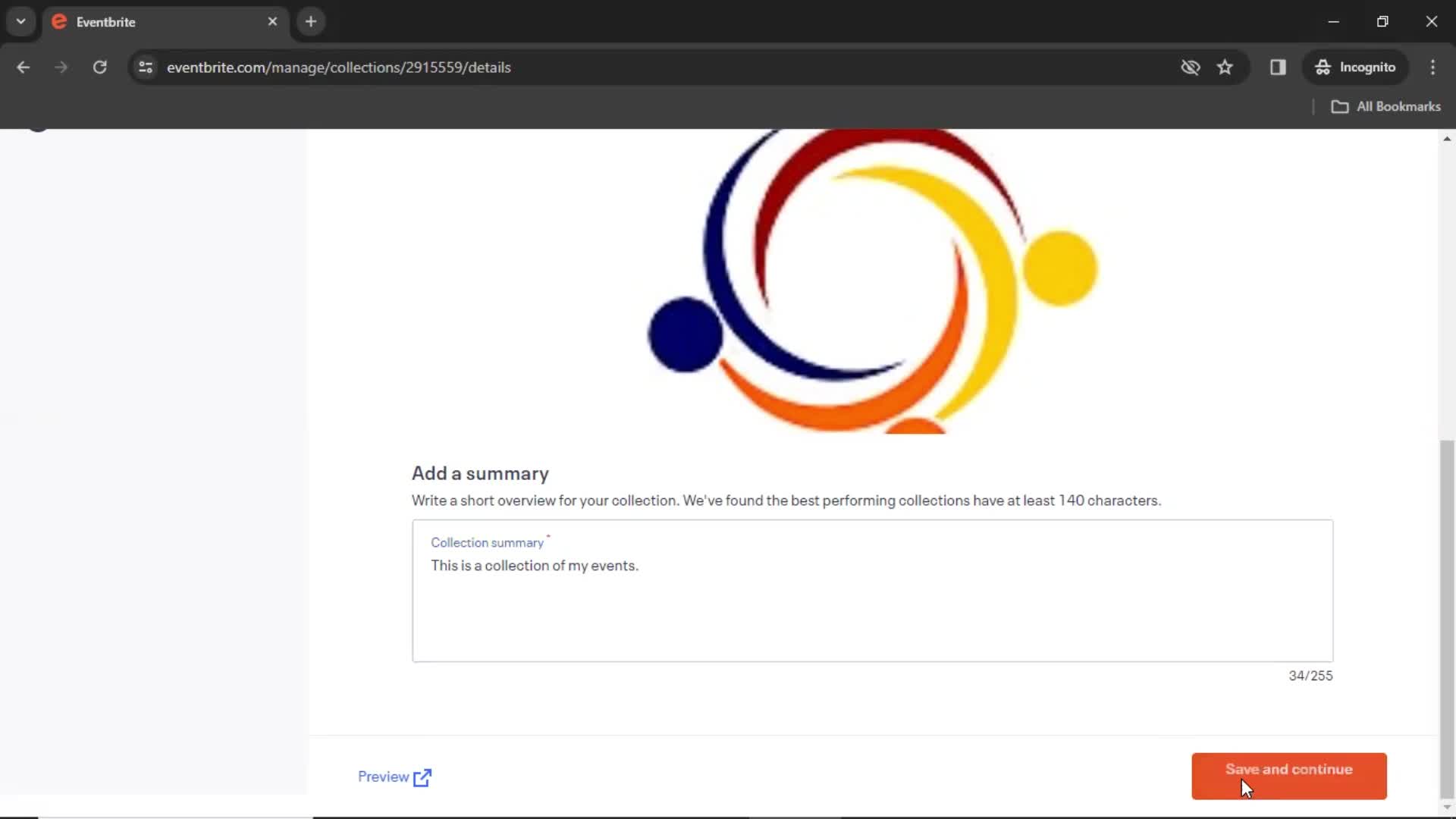Click the 34/255 character counter
The image size is (1456, 819).
pyautogui.click(x=1310, y=676)
